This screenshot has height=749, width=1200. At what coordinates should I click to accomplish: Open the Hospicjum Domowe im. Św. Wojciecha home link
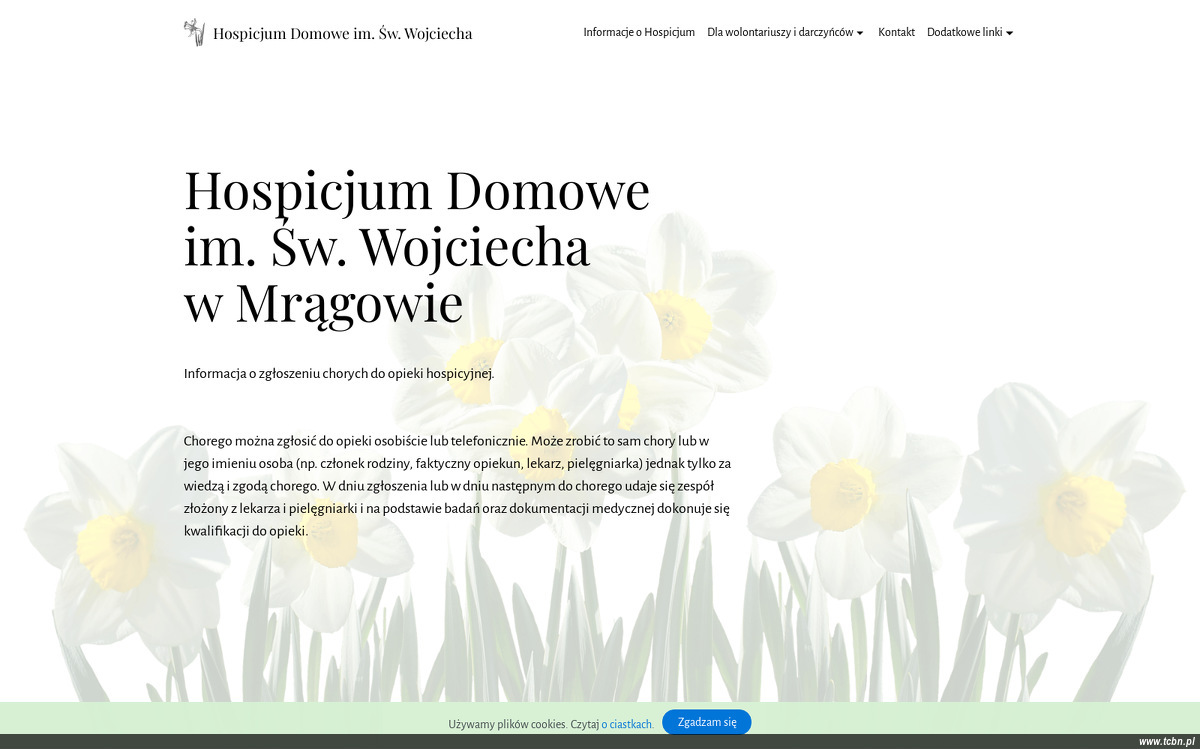(342, 34)
